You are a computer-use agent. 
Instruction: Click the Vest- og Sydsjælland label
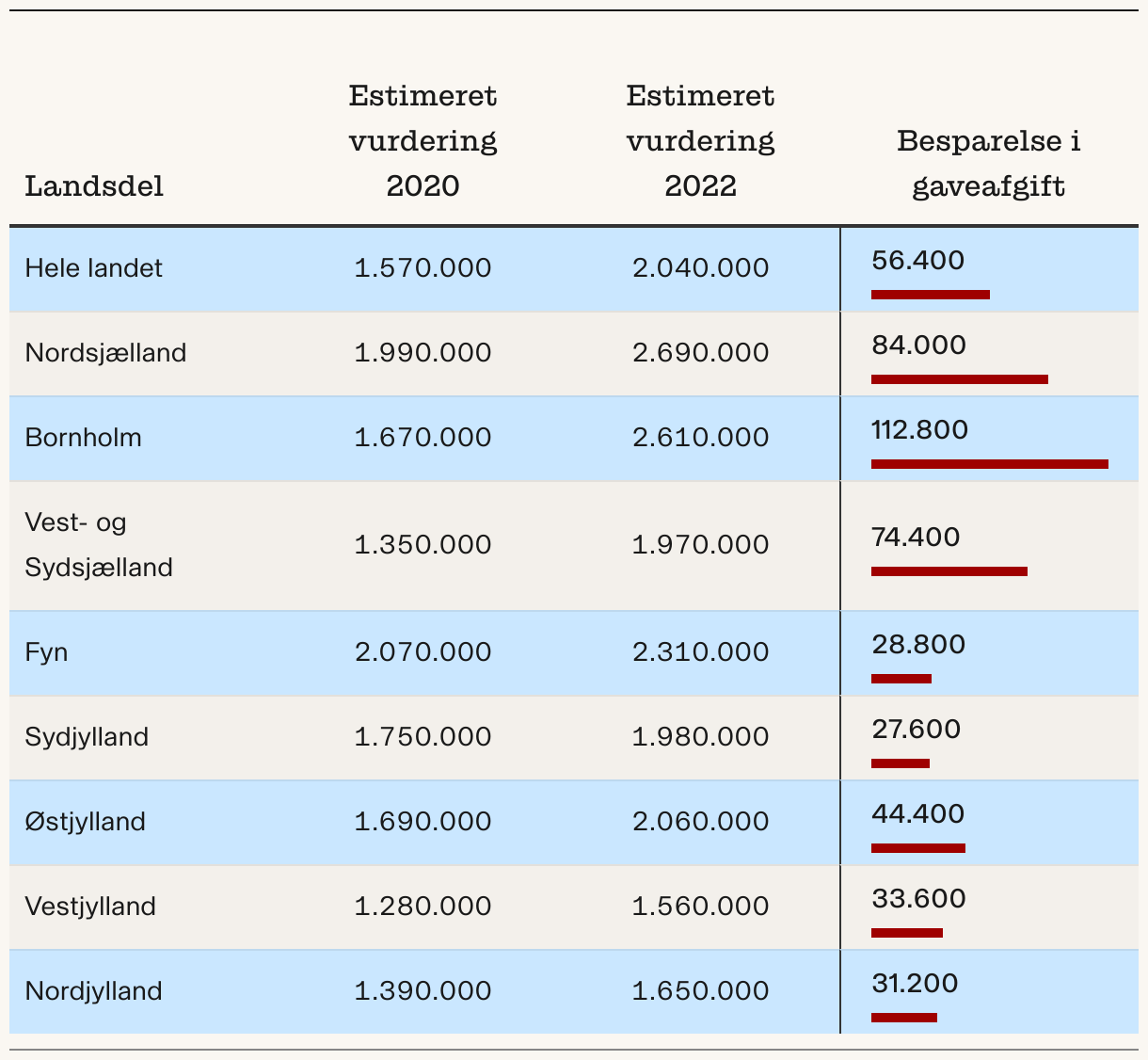click(99, 545)
